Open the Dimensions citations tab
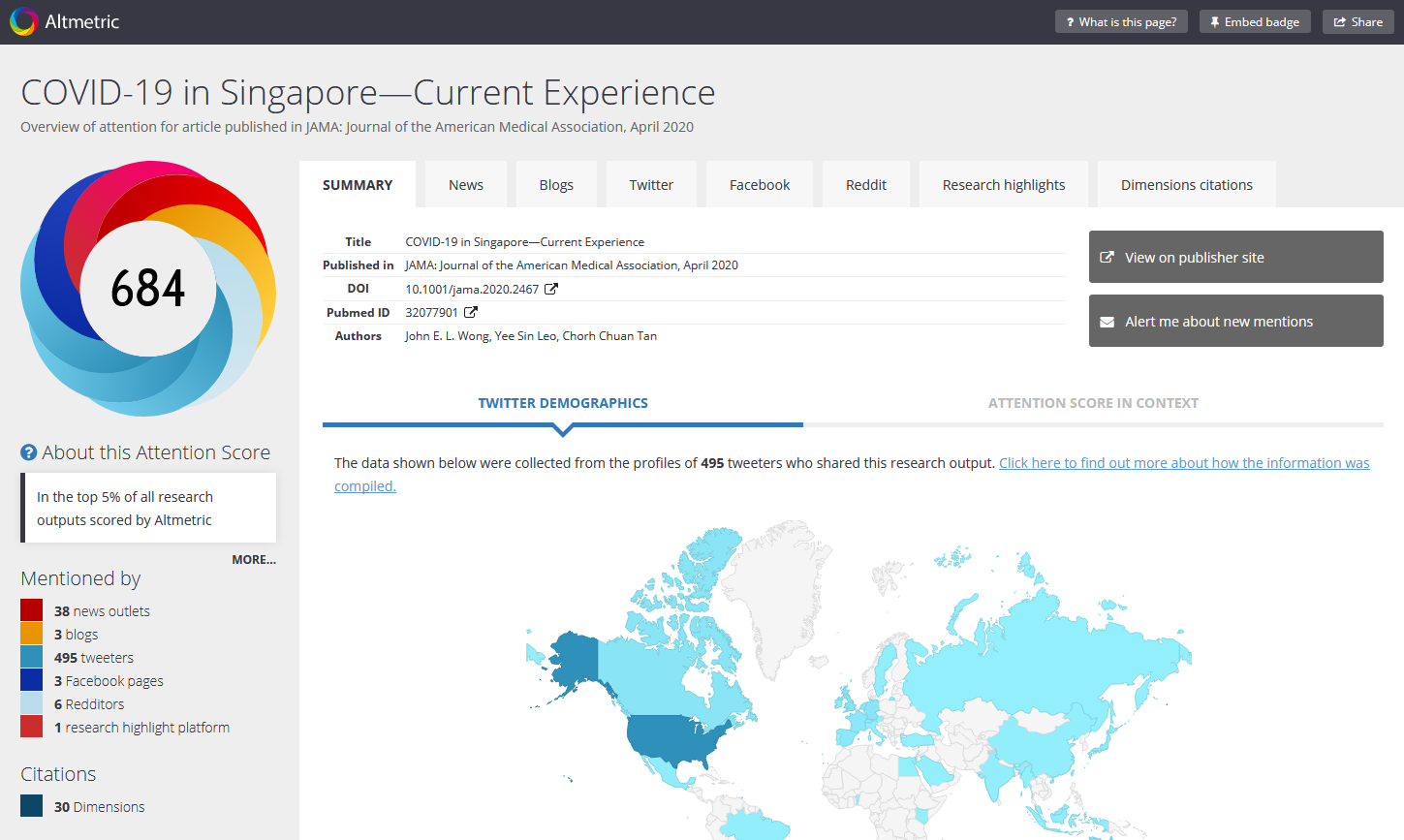 (x=1187, y=184)
